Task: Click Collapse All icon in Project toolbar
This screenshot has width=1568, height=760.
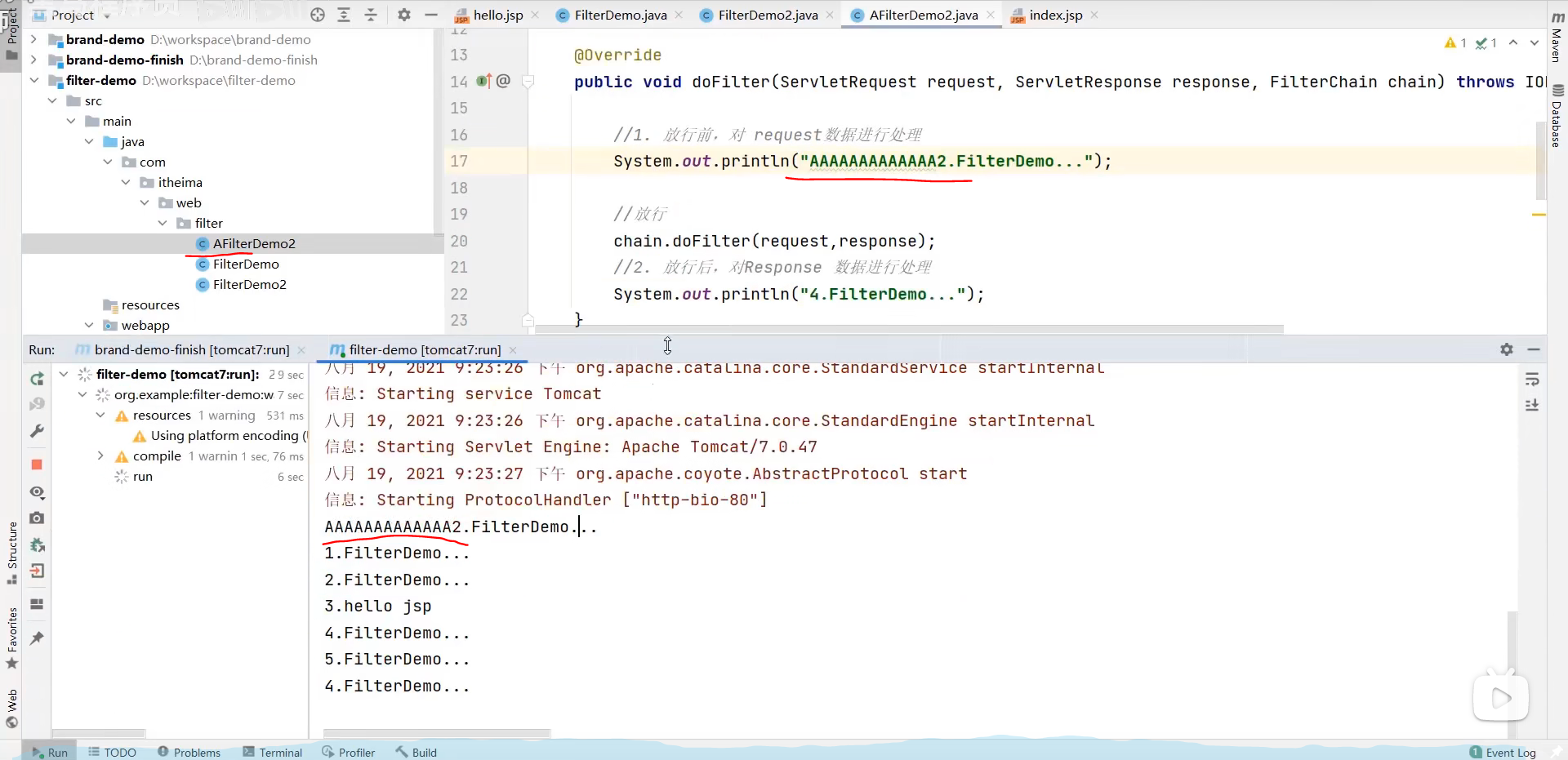Action: 371,15
